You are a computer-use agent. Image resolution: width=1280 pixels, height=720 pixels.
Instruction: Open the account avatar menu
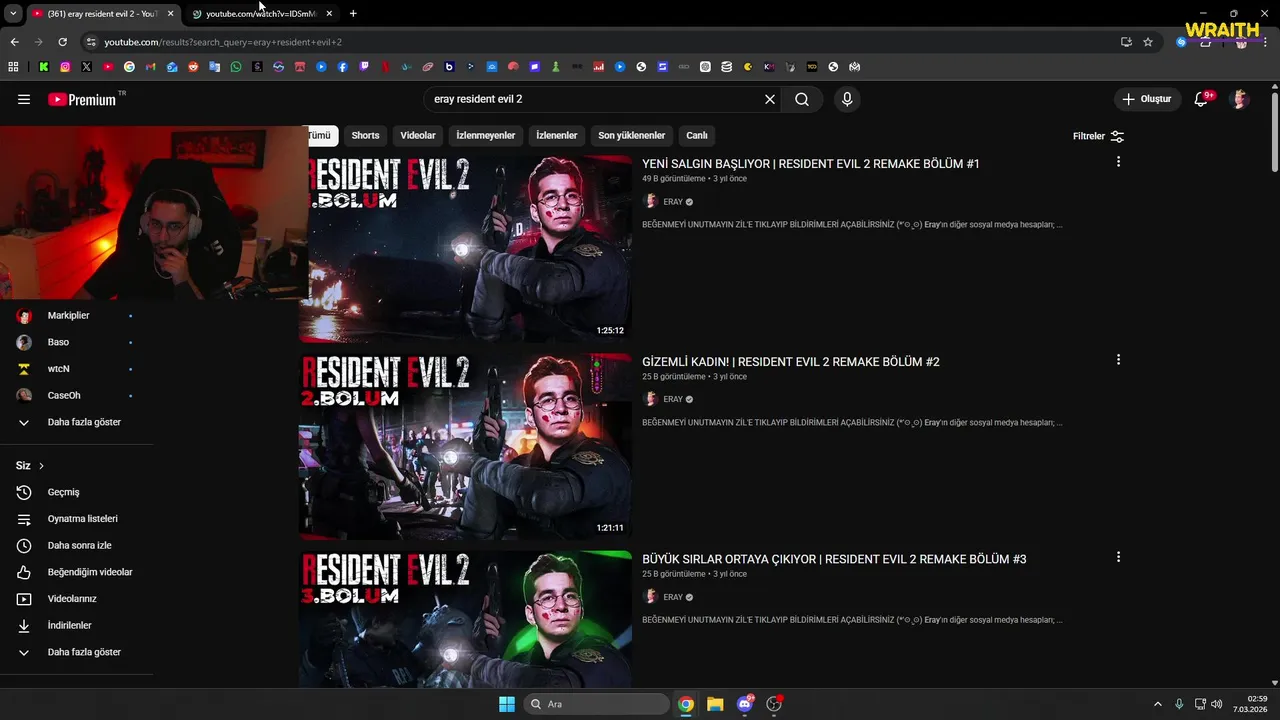1240,99
